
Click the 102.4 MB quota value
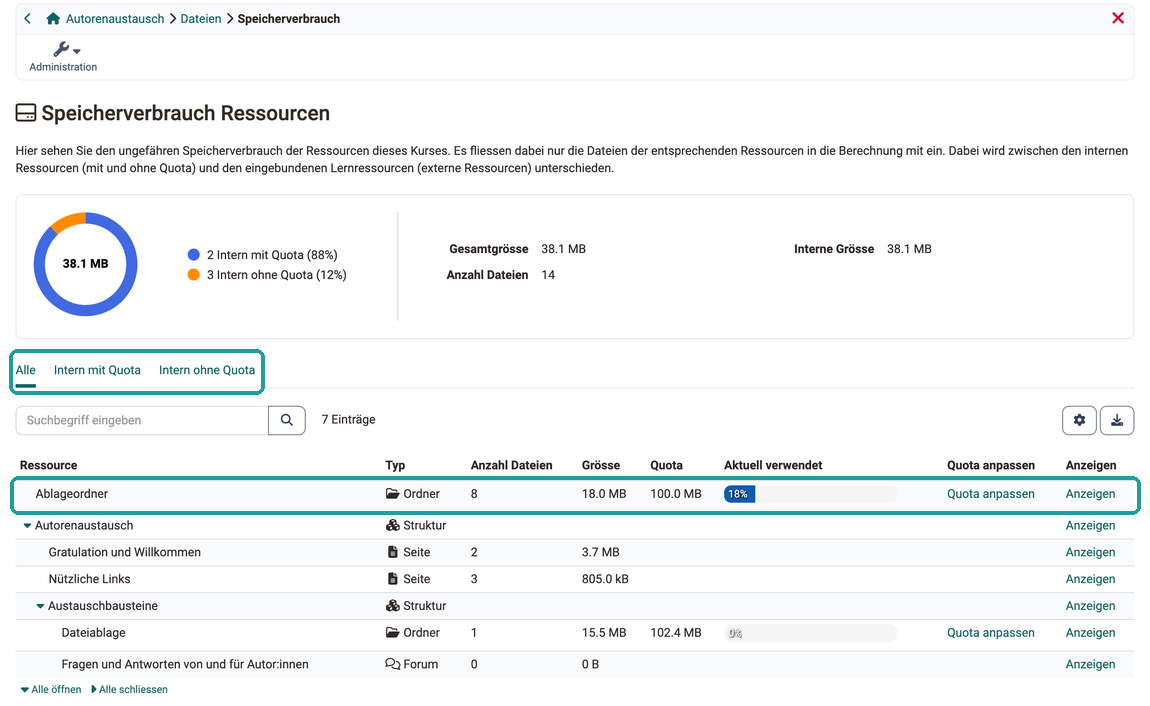tap(675, 632)
